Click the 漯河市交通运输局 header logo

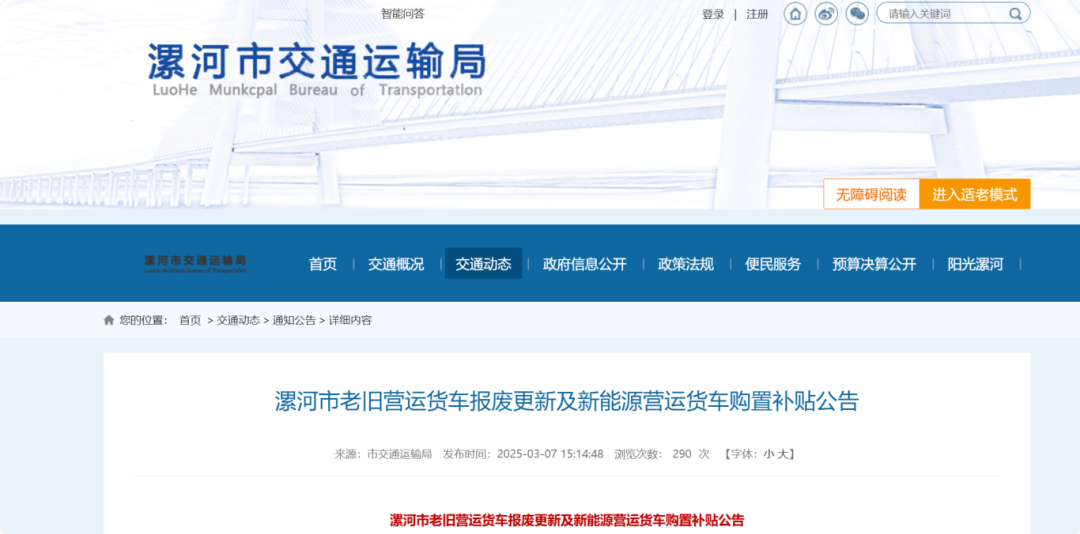pyautogui.click(x=317, y=69)
